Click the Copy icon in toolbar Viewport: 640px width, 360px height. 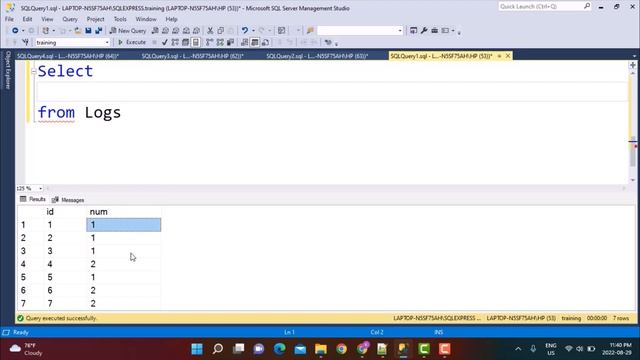[x=221, y=31]
